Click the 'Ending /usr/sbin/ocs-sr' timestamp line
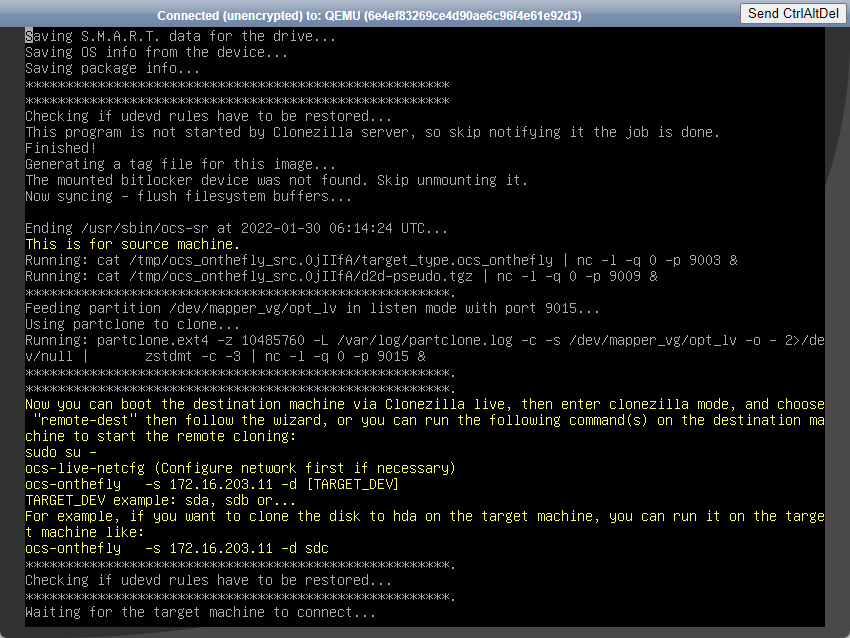Screen dimensions: 850x638 [x=236, y=228]
